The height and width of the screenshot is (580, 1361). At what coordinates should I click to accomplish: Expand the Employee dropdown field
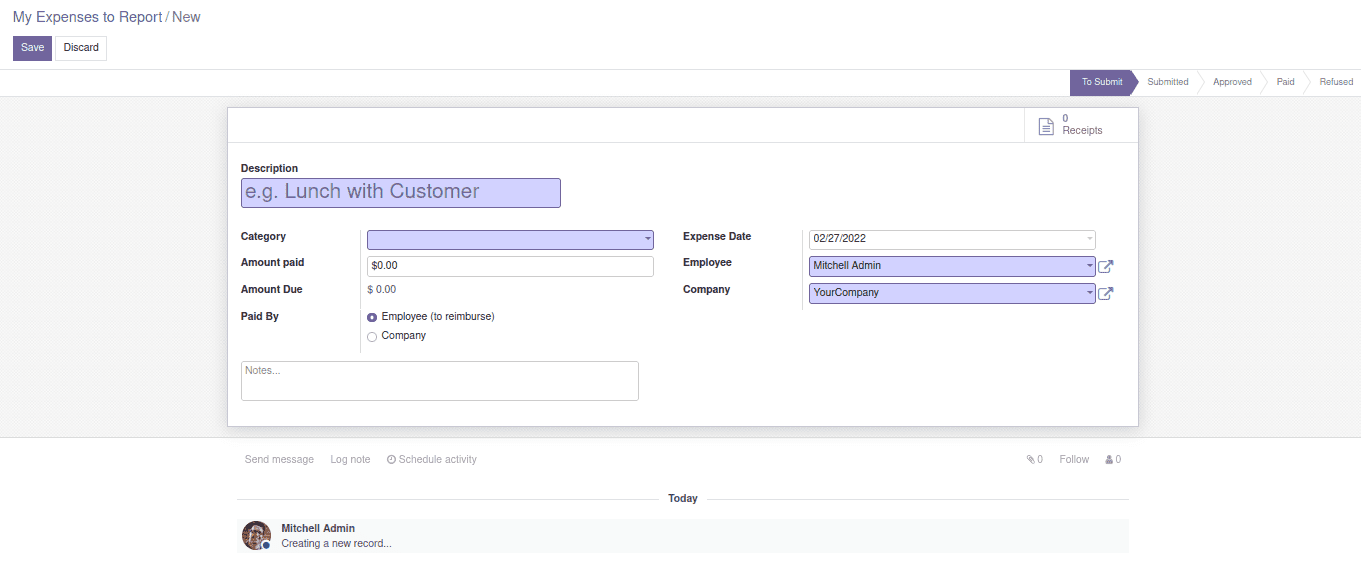[1089, 267]
